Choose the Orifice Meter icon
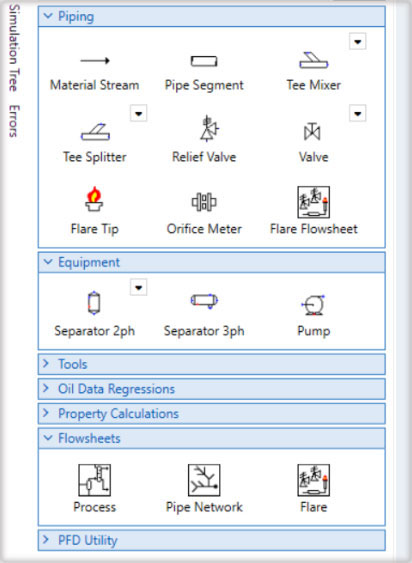 [x=204, y=201]
